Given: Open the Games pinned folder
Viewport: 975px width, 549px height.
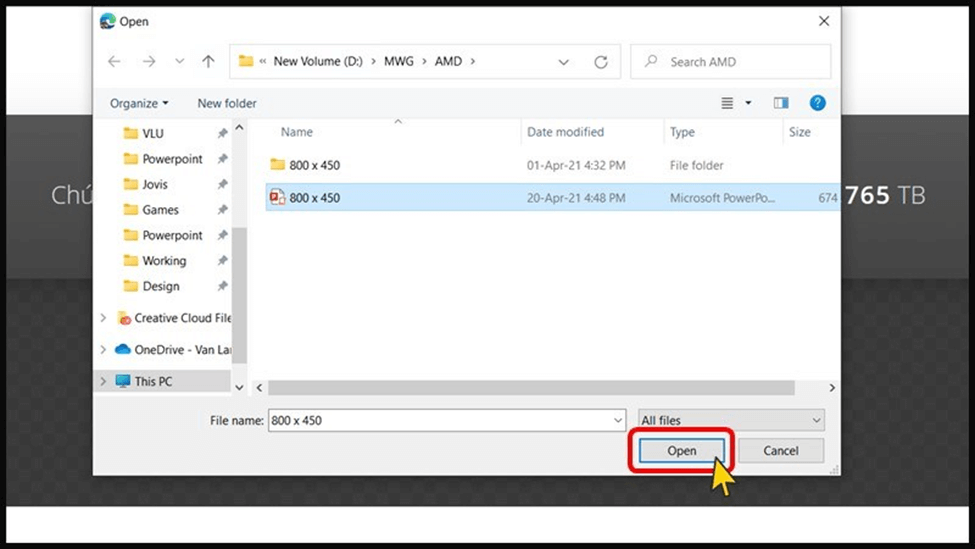Looking at the screenshot, I should pyautogui.click(x=160, y=210).
